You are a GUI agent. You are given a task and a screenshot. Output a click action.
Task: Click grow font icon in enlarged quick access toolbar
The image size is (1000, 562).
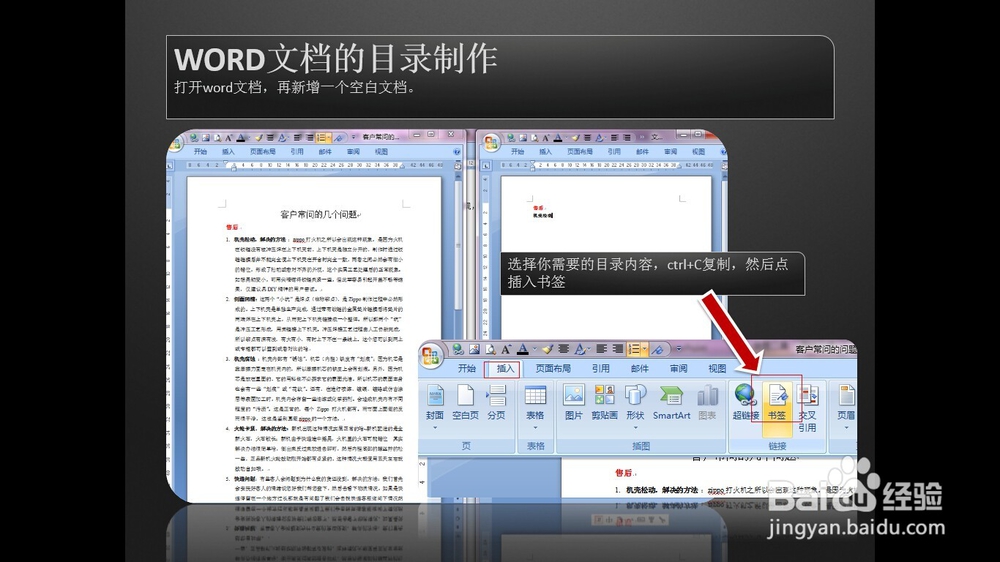(x=506, y=349)
